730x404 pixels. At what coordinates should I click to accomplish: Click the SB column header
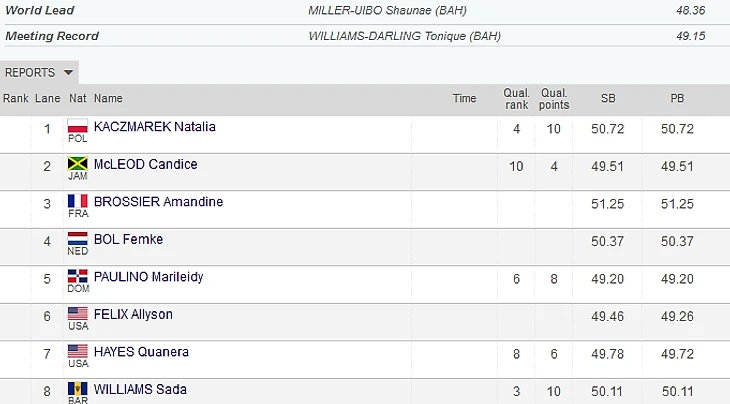click(x=608, y=99)
